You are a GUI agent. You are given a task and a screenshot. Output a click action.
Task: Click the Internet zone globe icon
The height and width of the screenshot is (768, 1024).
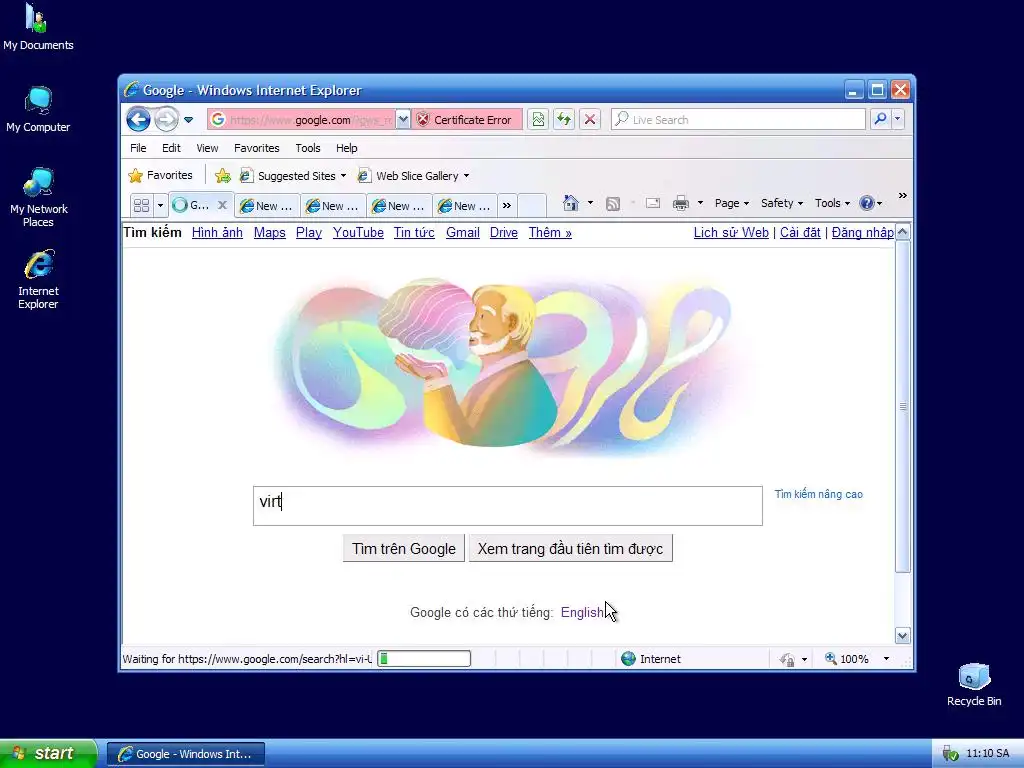(x=628, y=658)
